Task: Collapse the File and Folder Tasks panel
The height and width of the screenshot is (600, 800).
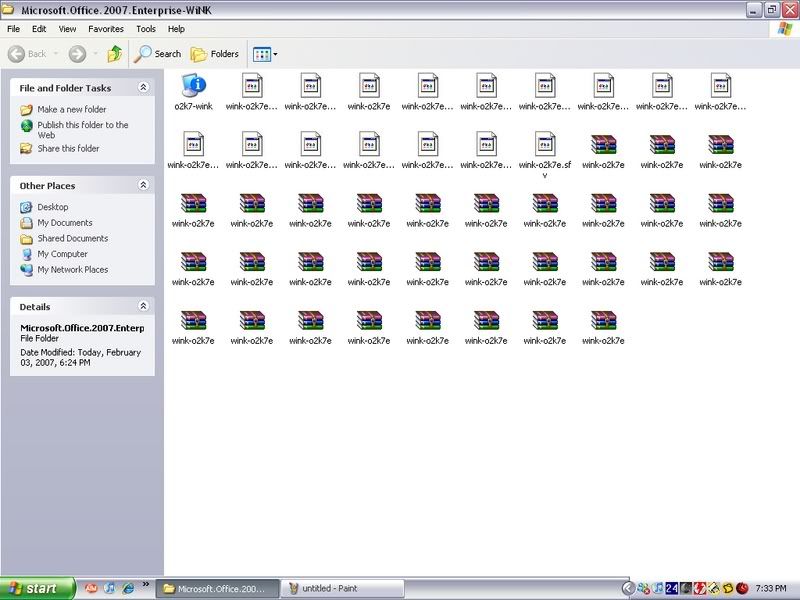Action: 143,87
